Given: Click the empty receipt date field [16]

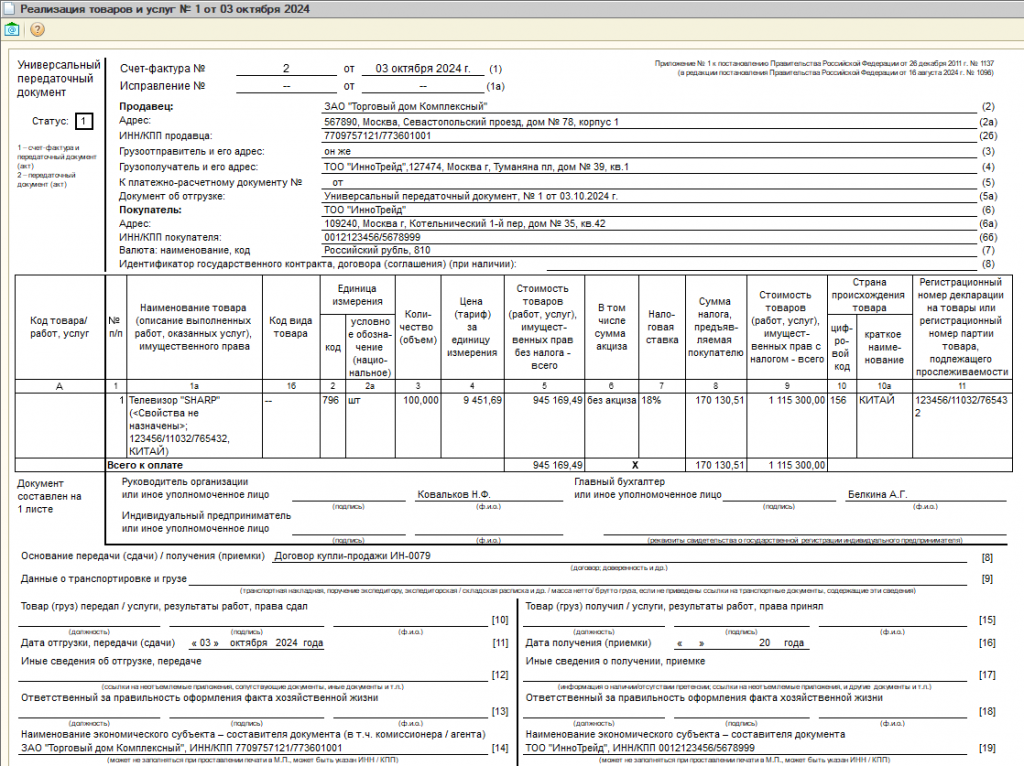Looking at the screenshot, I should click(741, 643).
